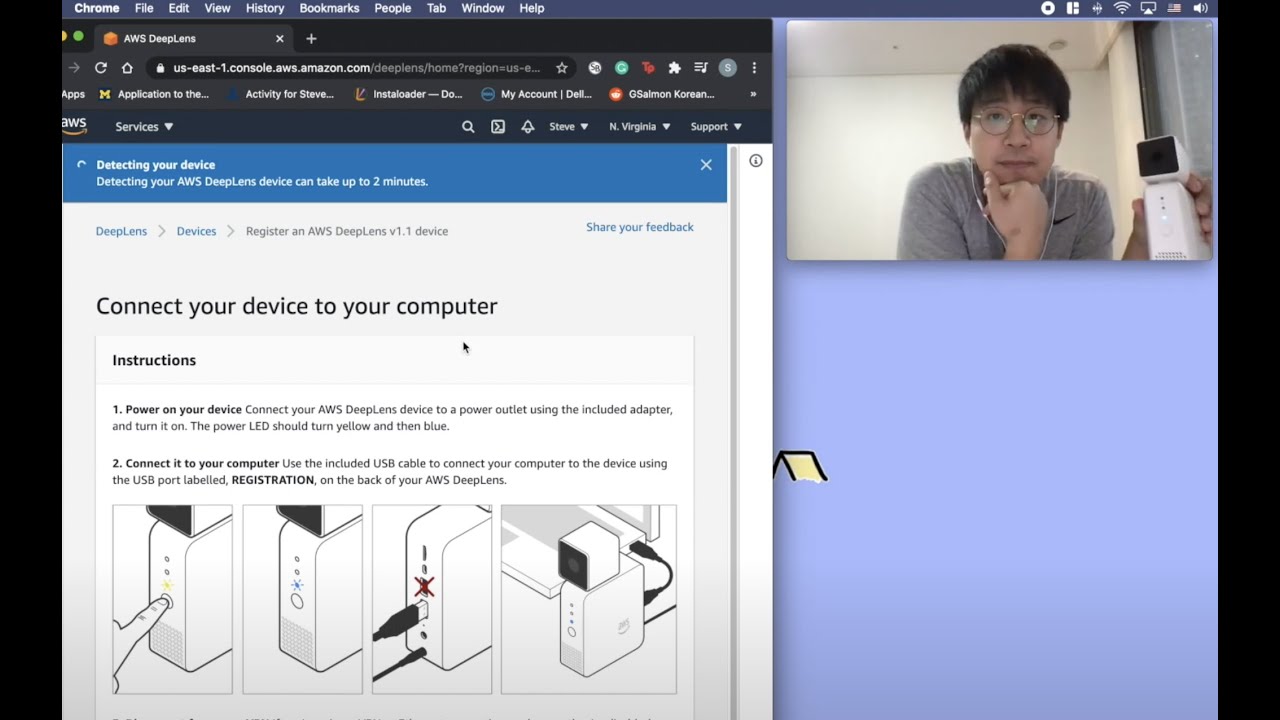Click the Register an AWS DeepLens v1.1 device text
This screenshot has width=1280, height=720.
(x=347, y=231)
